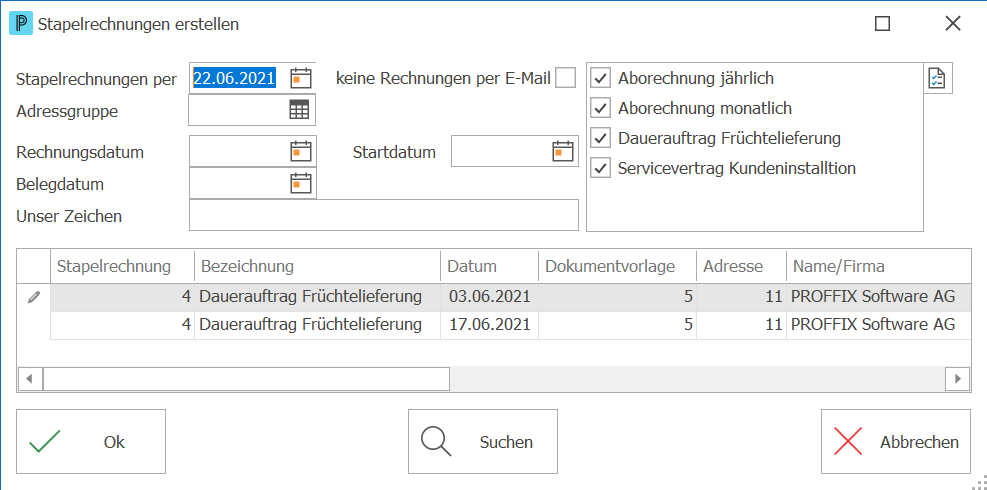
Task: Select the row dated 03.06.2021
Action: pos(510,297)
